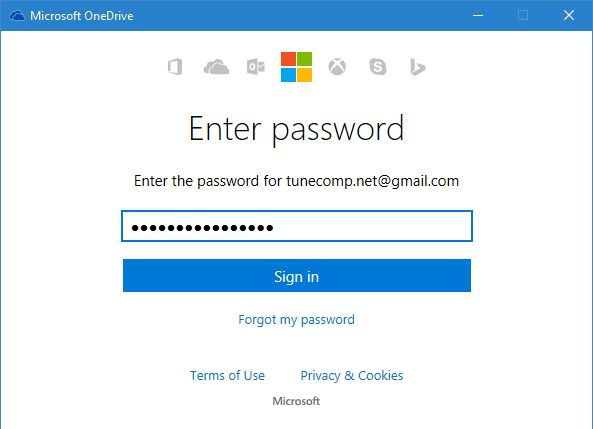Click the grey Office logo icon
Screen dimensions: 593x429
pyautogui.click(x=175, y=67)
